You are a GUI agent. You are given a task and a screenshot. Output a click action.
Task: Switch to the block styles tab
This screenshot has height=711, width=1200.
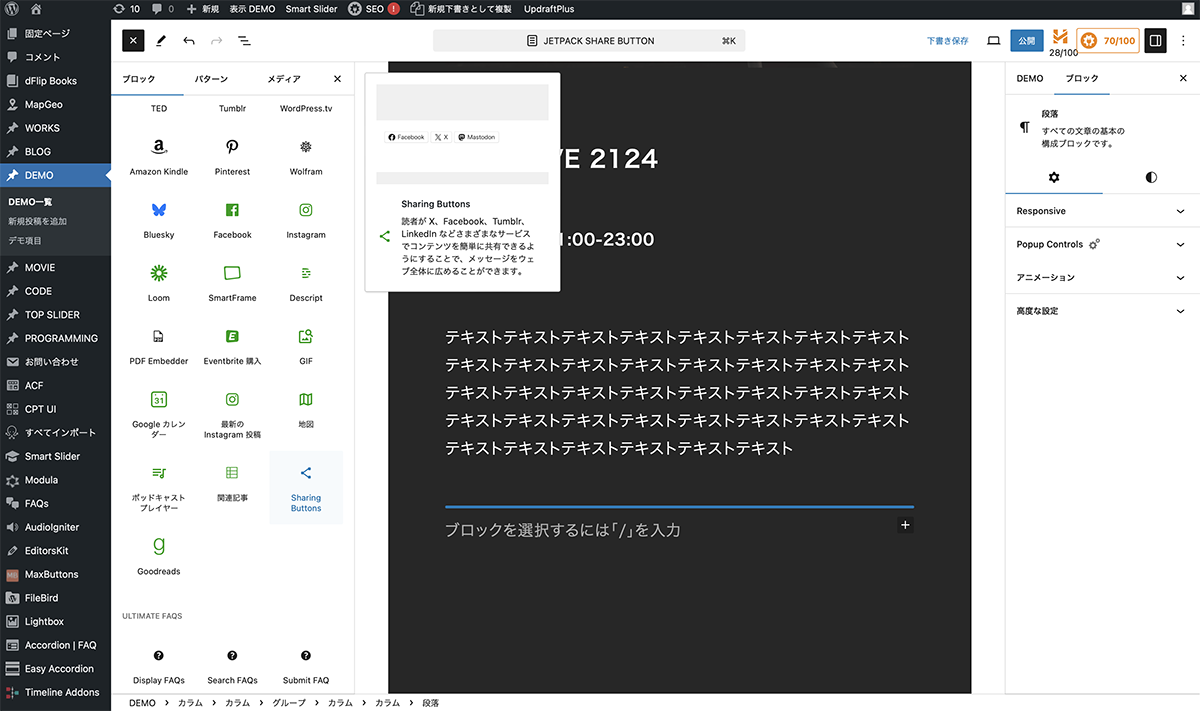pos(1151,177)
